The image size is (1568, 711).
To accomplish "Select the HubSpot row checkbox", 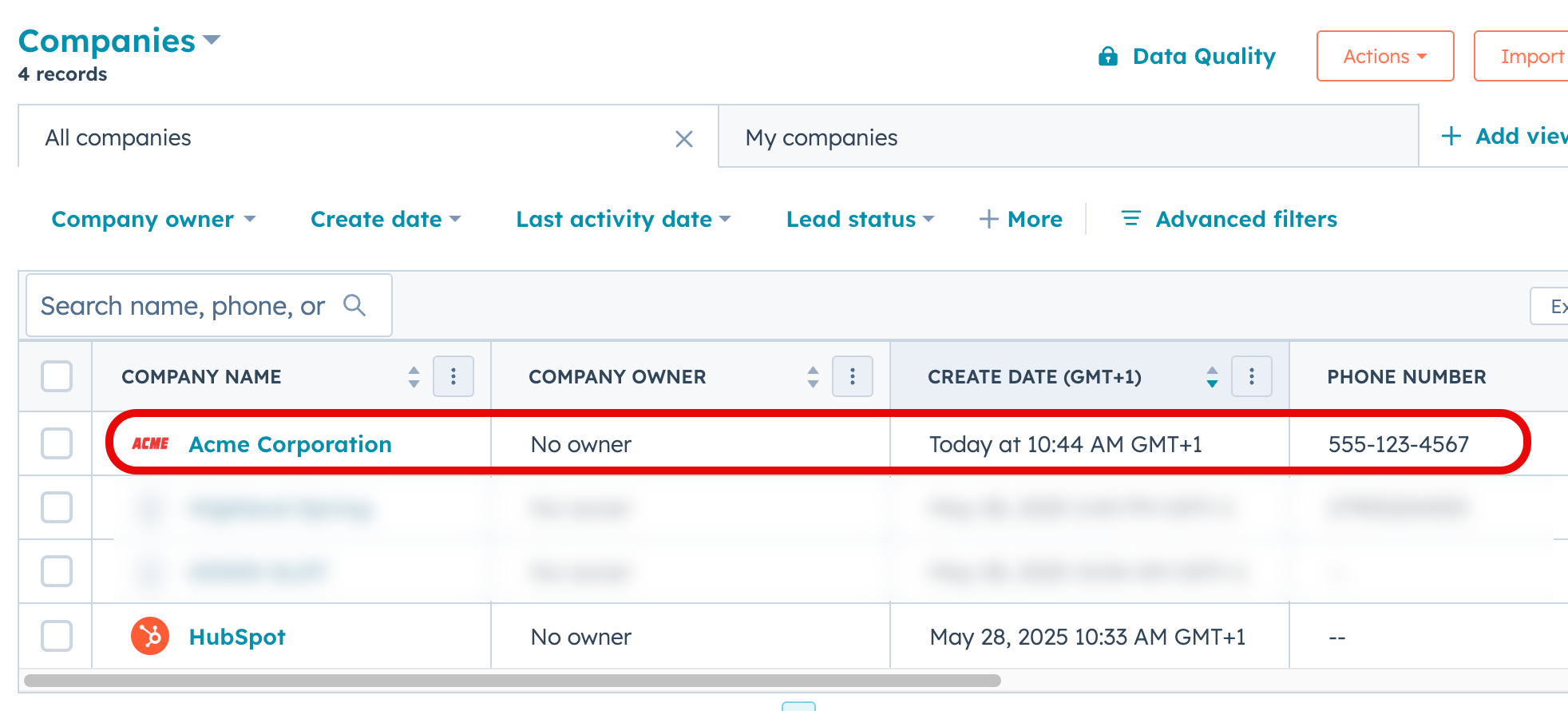I will (57, 636).
